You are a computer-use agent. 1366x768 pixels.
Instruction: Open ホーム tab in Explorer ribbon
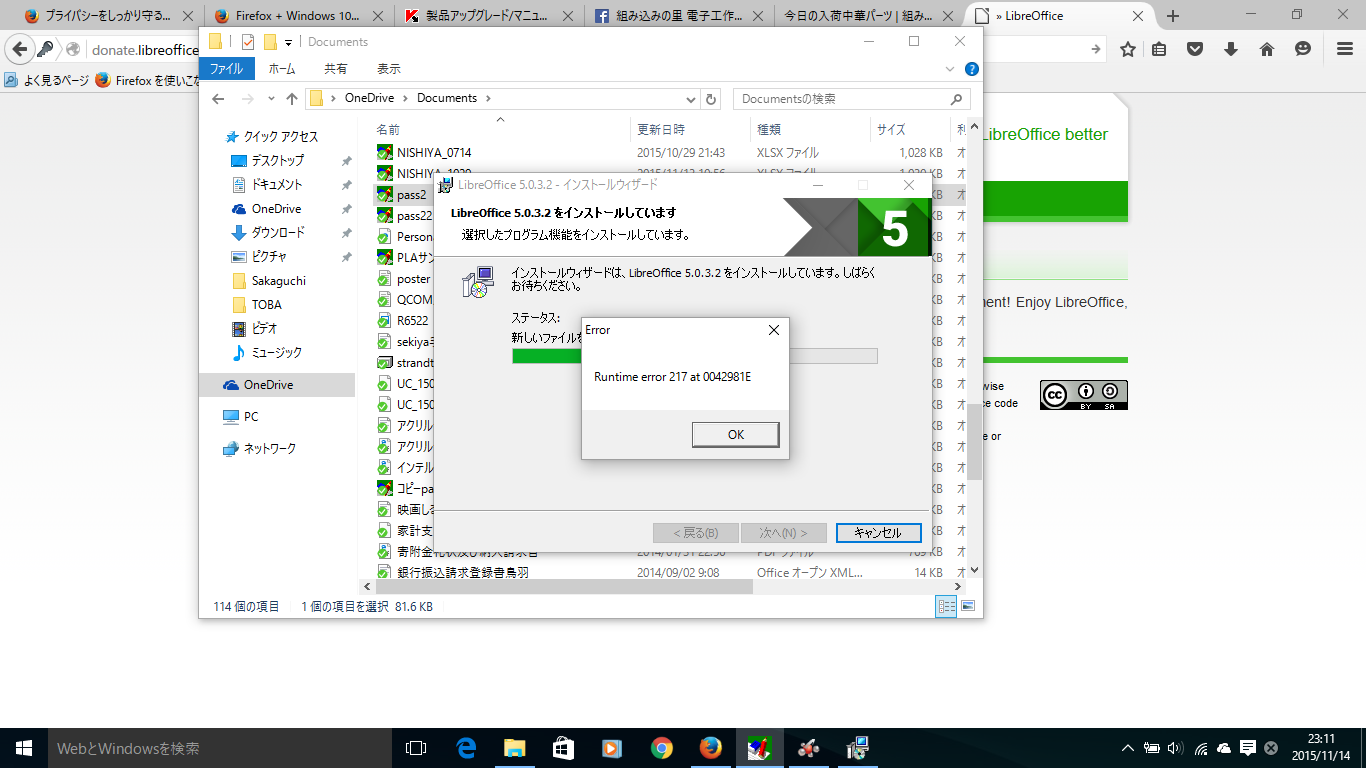coord(282,69)
